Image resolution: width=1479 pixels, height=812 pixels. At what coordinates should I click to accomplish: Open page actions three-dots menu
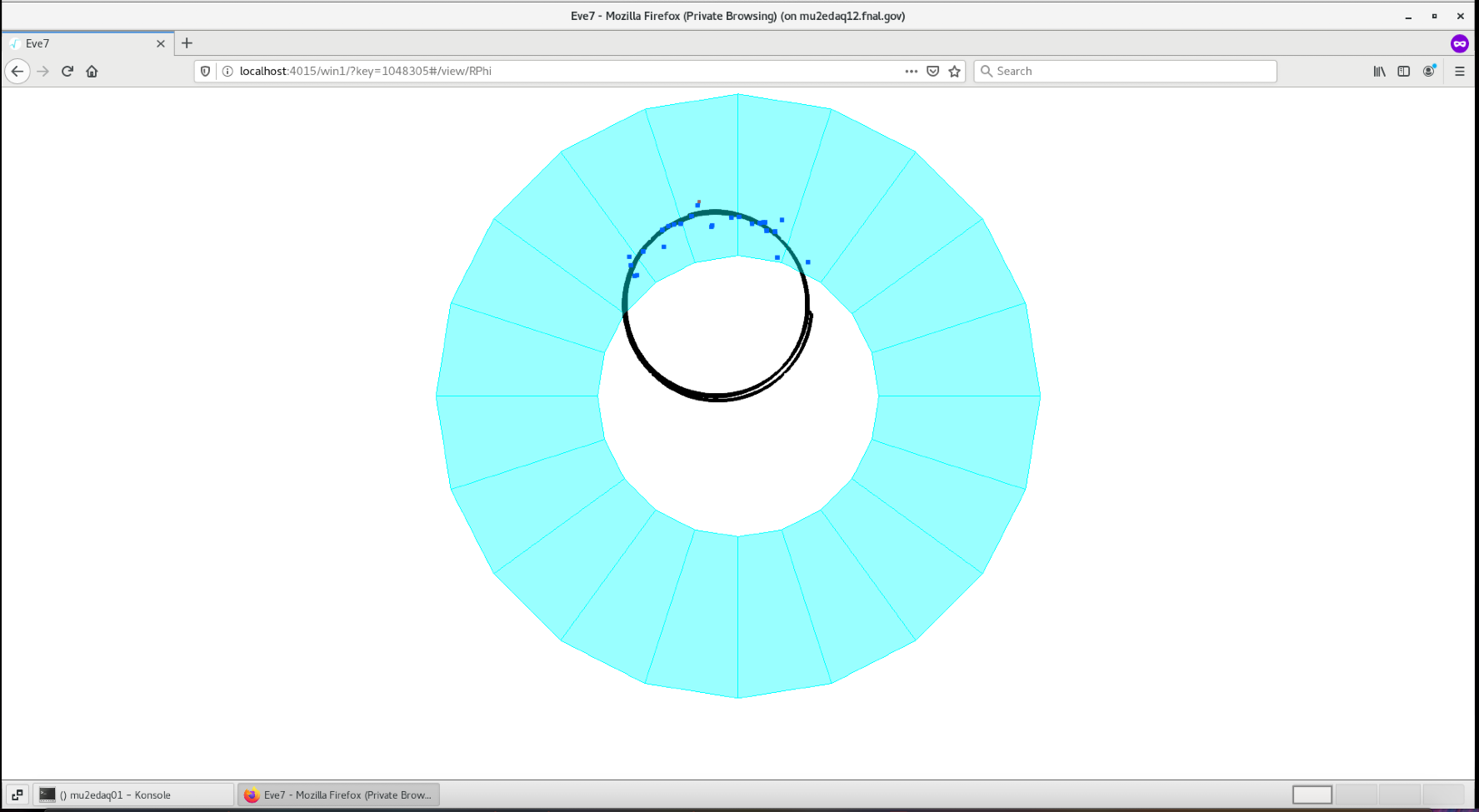click(x=912, y=72)
